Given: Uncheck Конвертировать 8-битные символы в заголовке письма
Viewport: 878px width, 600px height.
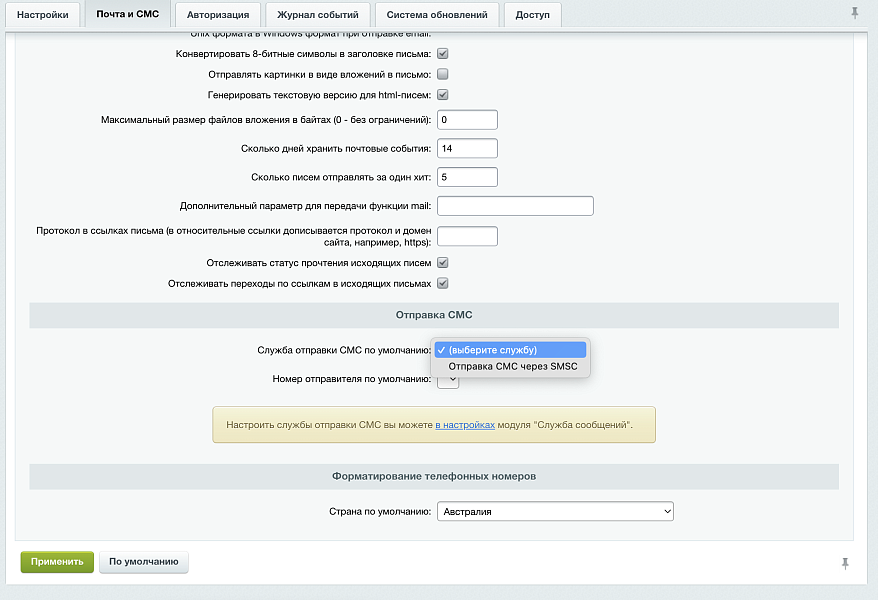Looking at the screenshot, I should click(442, 54).
